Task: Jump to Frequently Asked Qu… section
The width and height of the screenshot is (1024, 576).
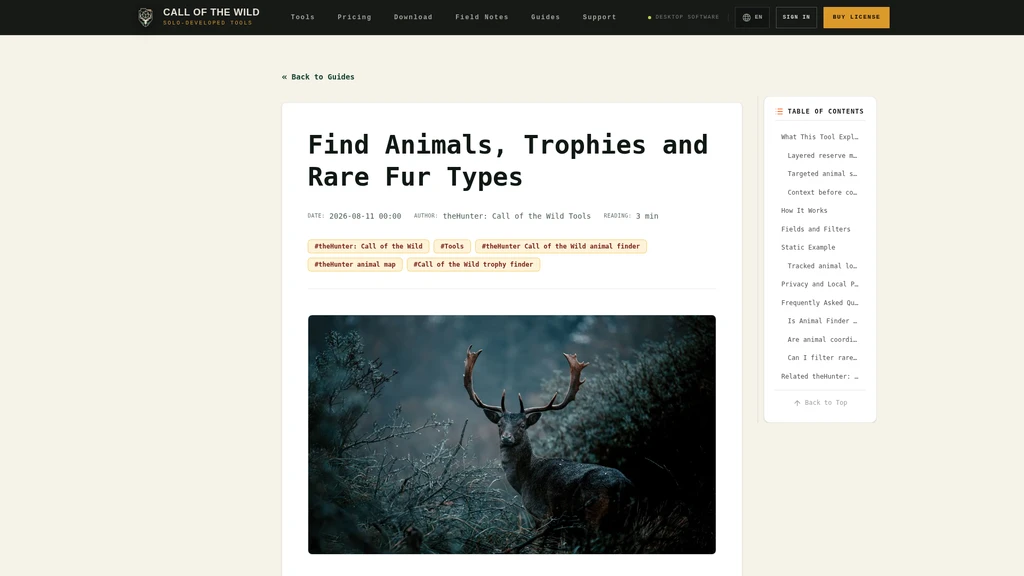Action: click(820, 303)
